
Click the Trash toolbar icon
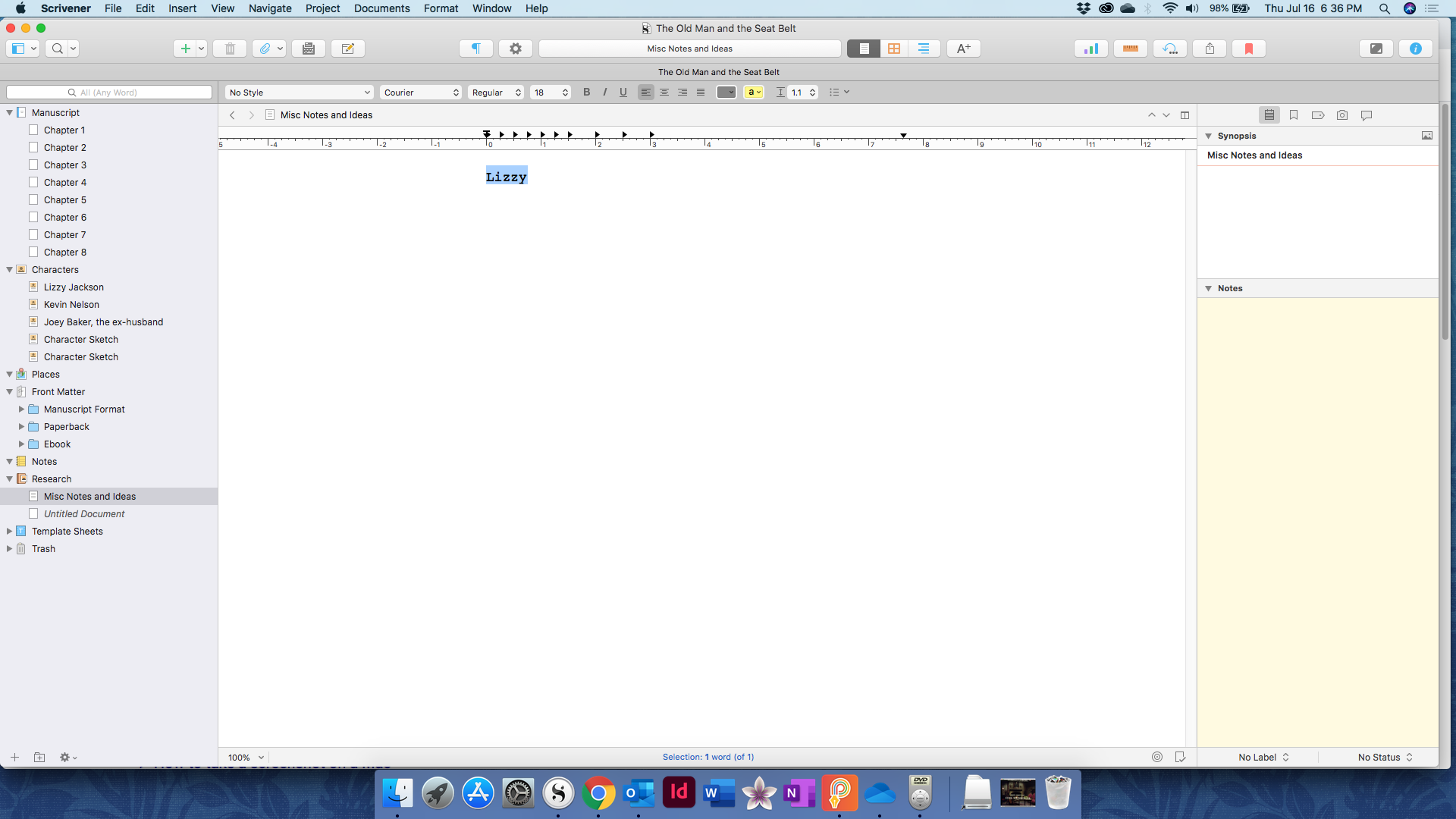230,49
